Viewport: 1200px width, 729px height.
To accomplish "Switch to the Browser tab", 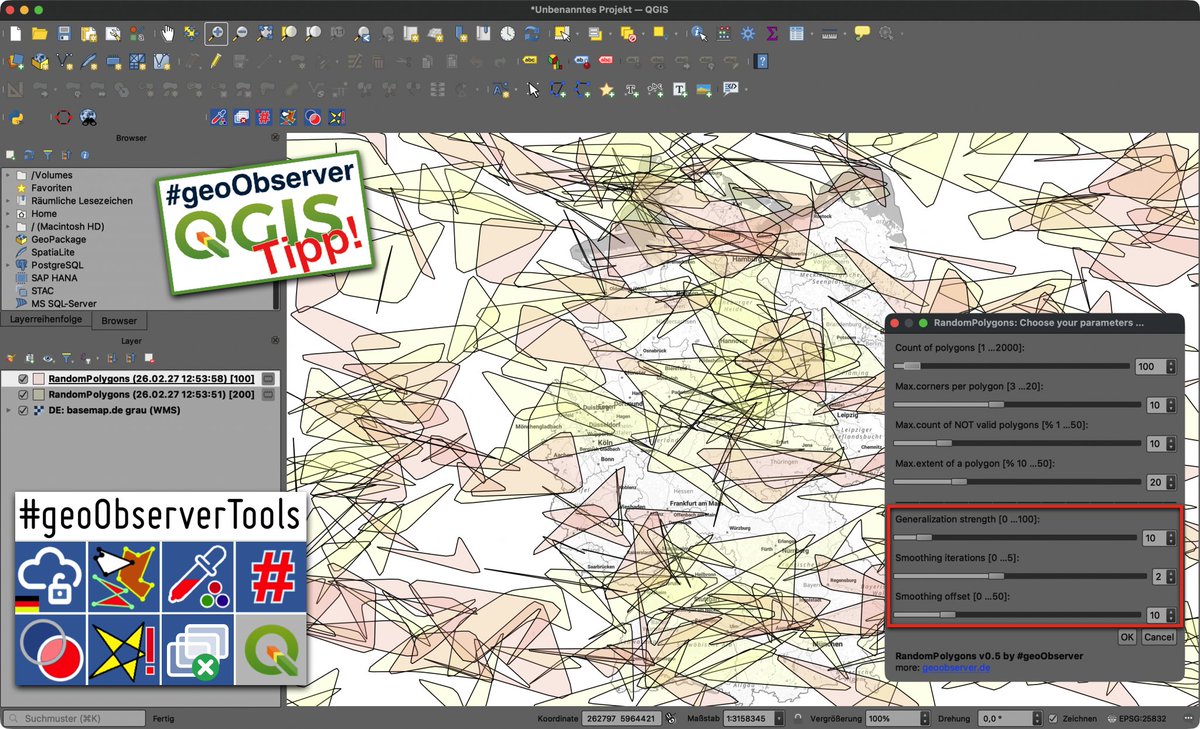I will point(119,321).
